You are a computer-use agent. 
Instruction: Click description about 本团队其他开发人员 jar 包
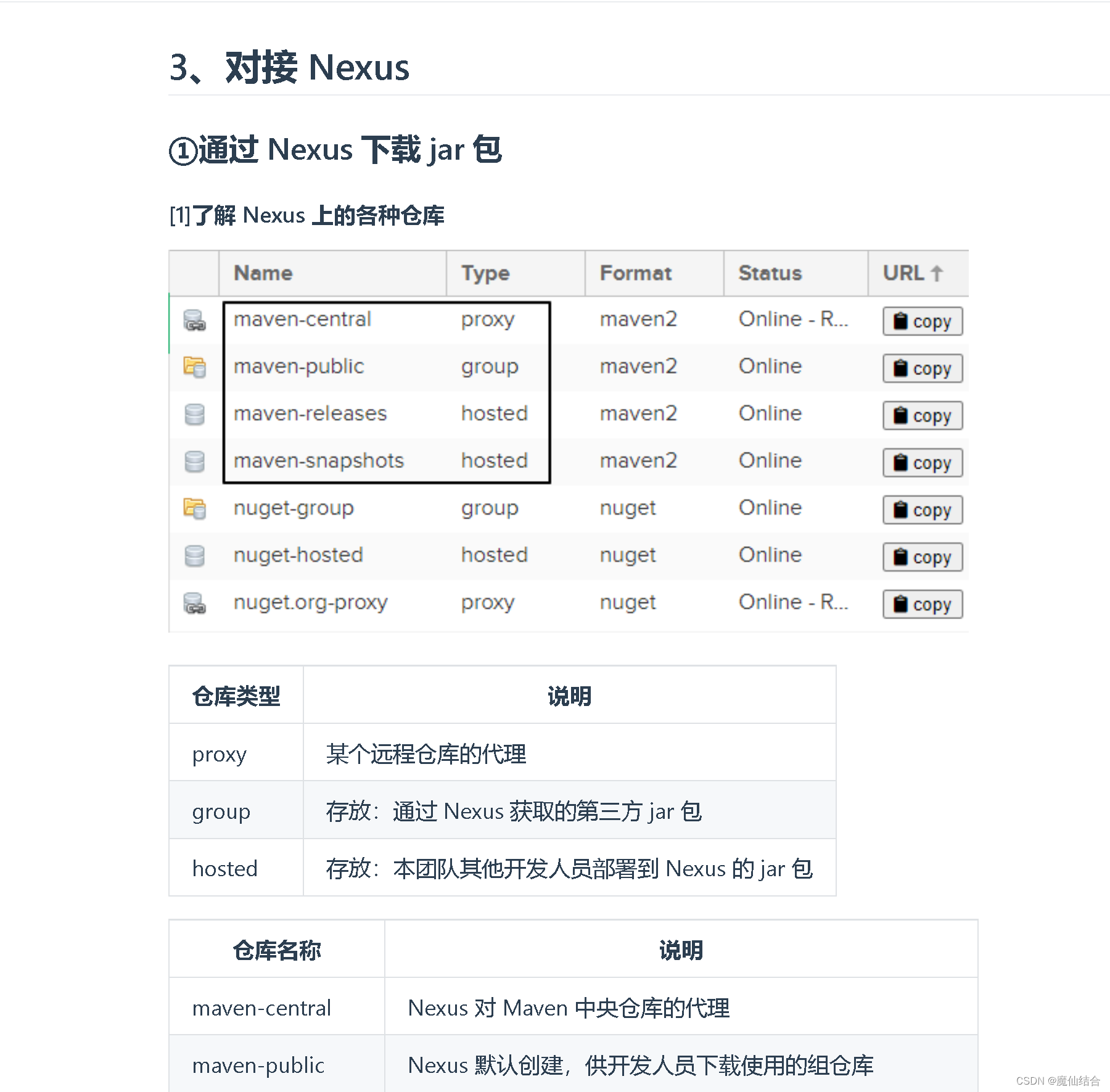(570, 869)
